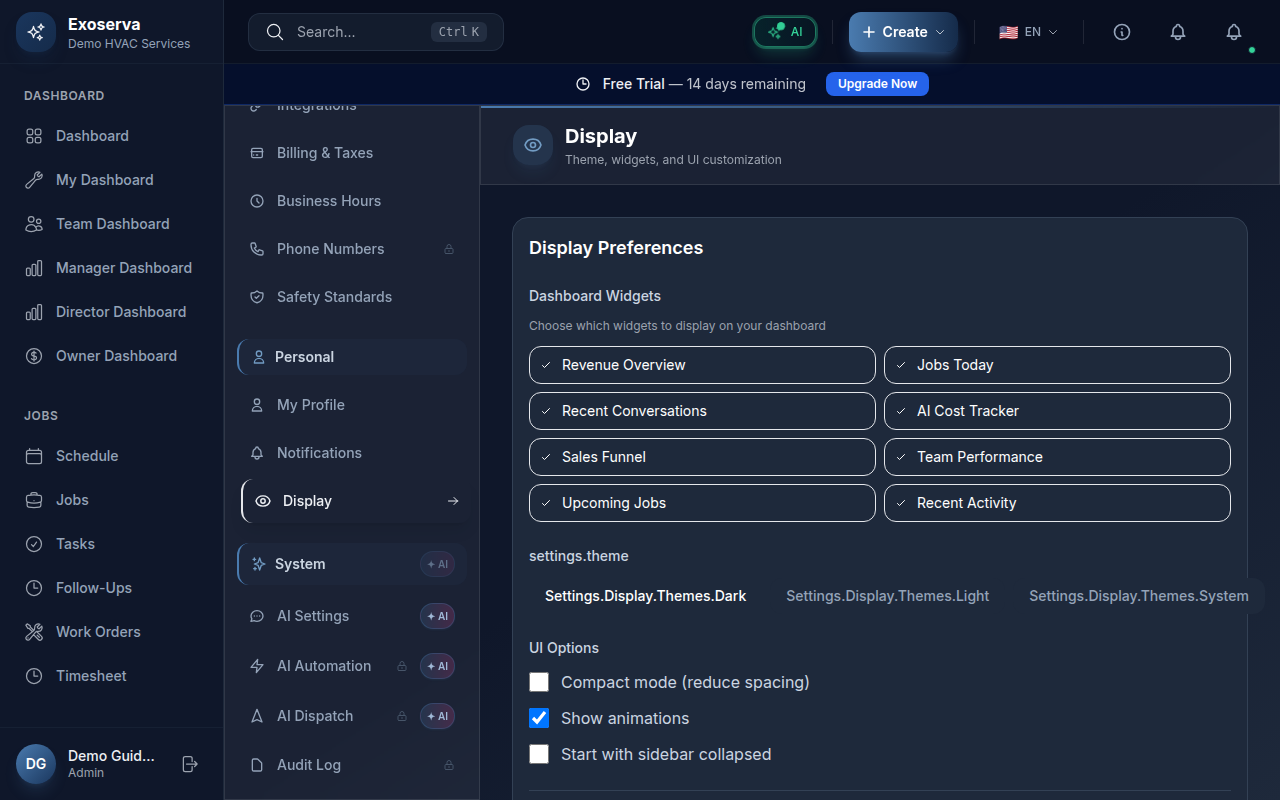Check Start with sidebar collapsed

pos(539,754)
